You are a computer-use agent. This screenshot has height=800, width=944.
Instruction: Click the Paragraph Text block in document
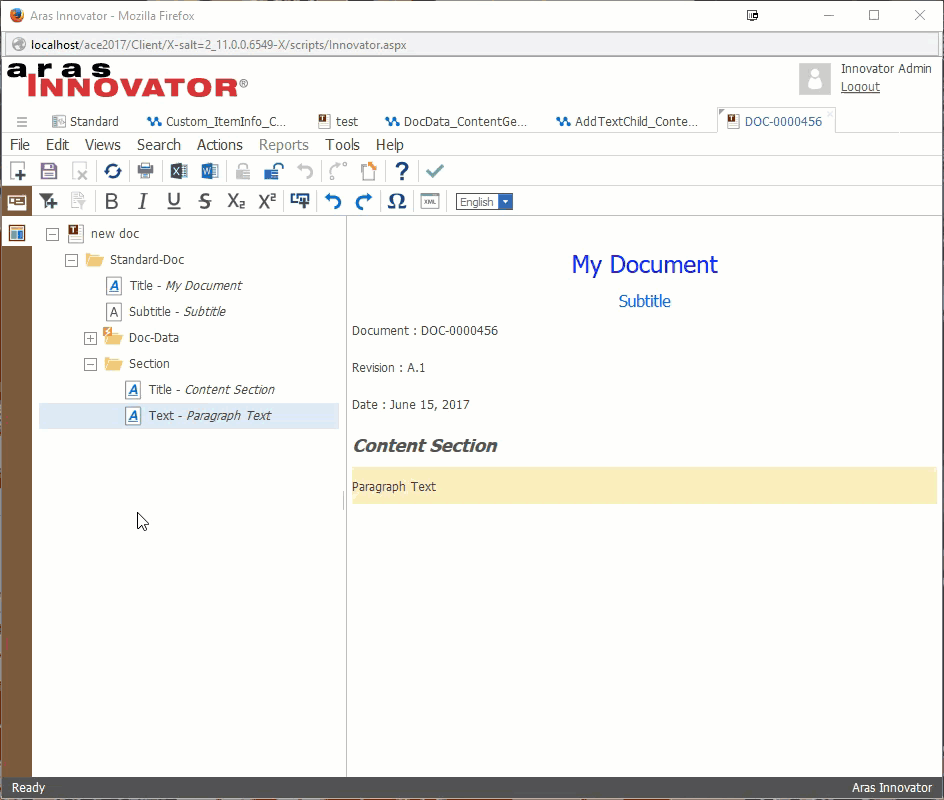click(644, 486)
